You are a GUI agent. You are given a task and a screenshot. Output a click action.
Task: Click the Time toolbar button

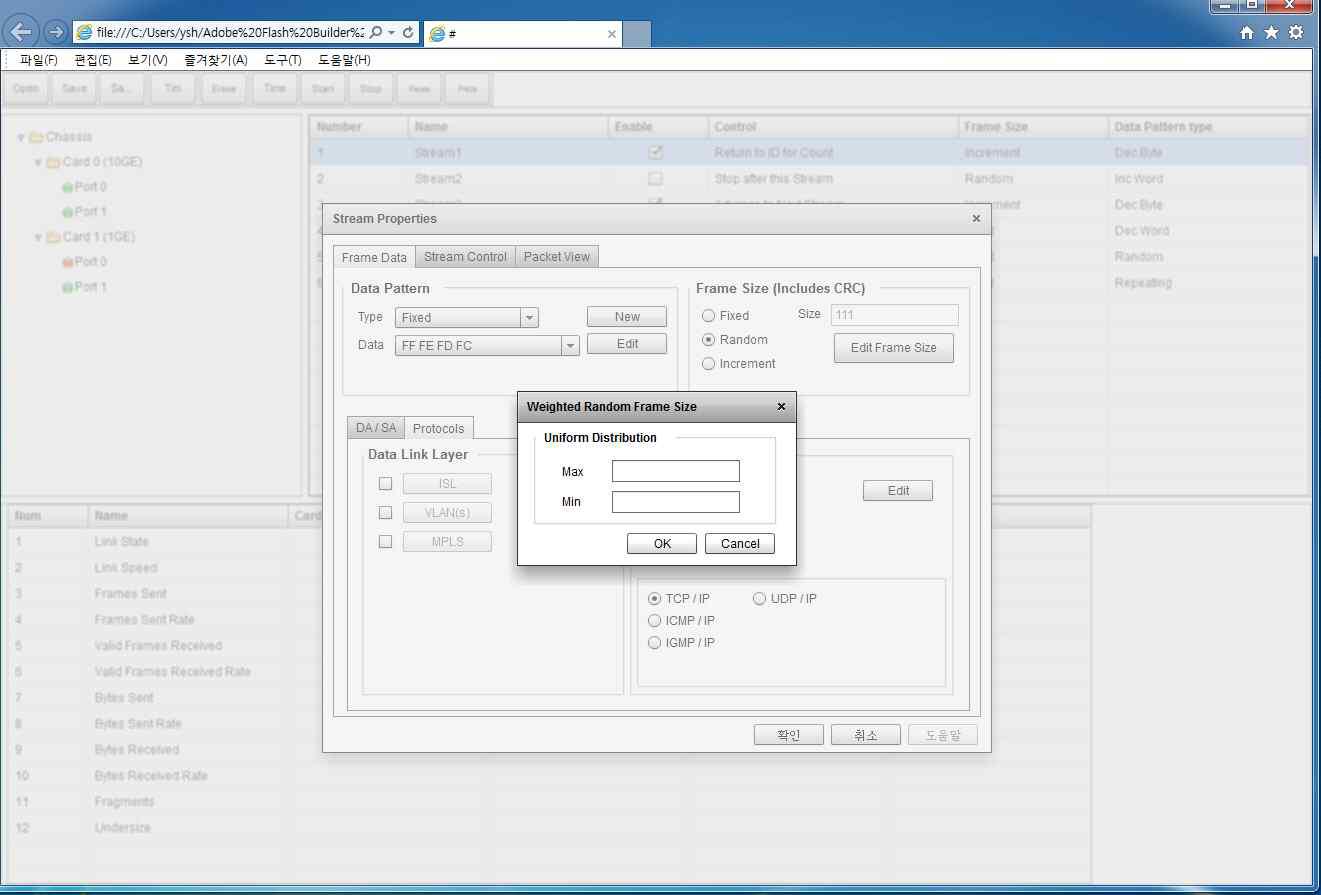tap(275, 89)
